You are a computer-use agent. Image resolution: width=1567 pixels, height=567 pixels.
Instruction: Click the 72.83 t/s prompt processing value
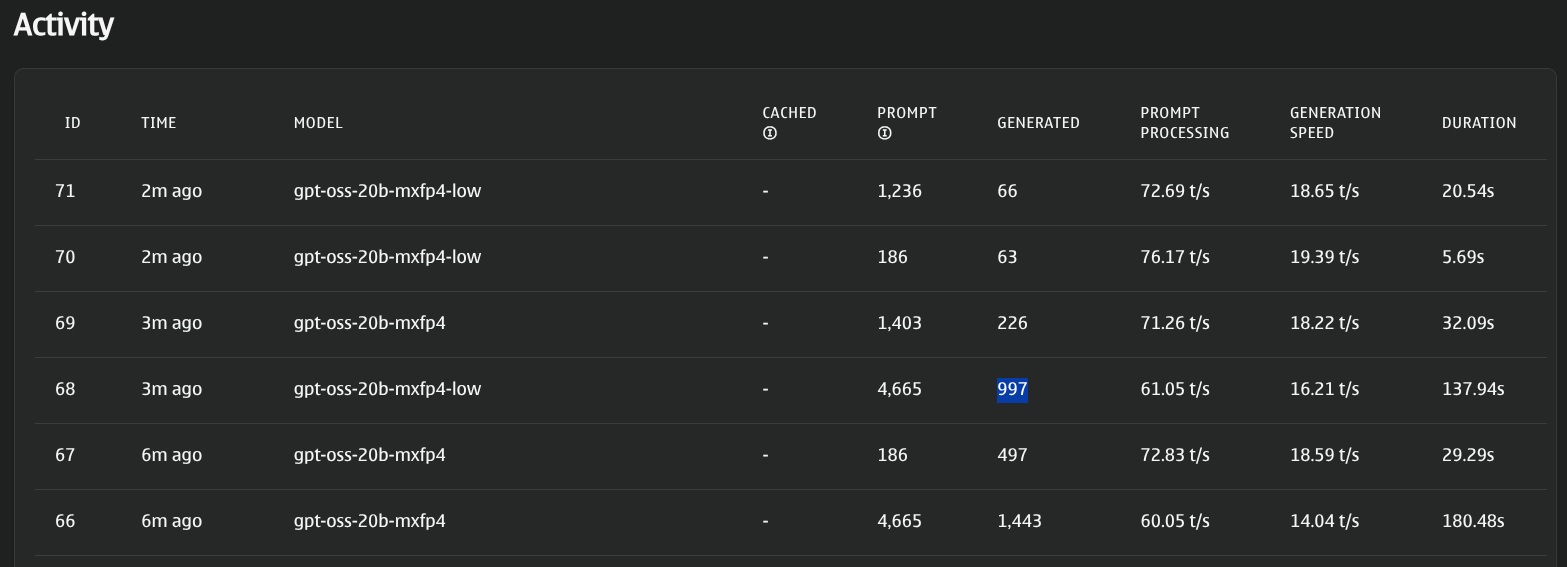(1174, 455)
